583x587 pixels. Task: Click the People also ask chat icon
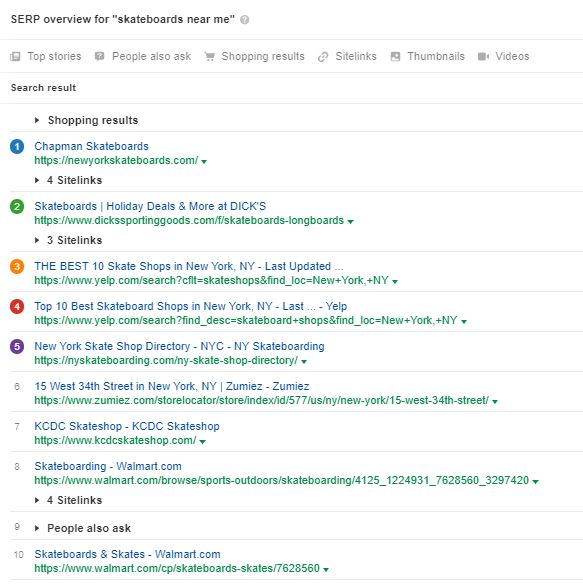99,56
